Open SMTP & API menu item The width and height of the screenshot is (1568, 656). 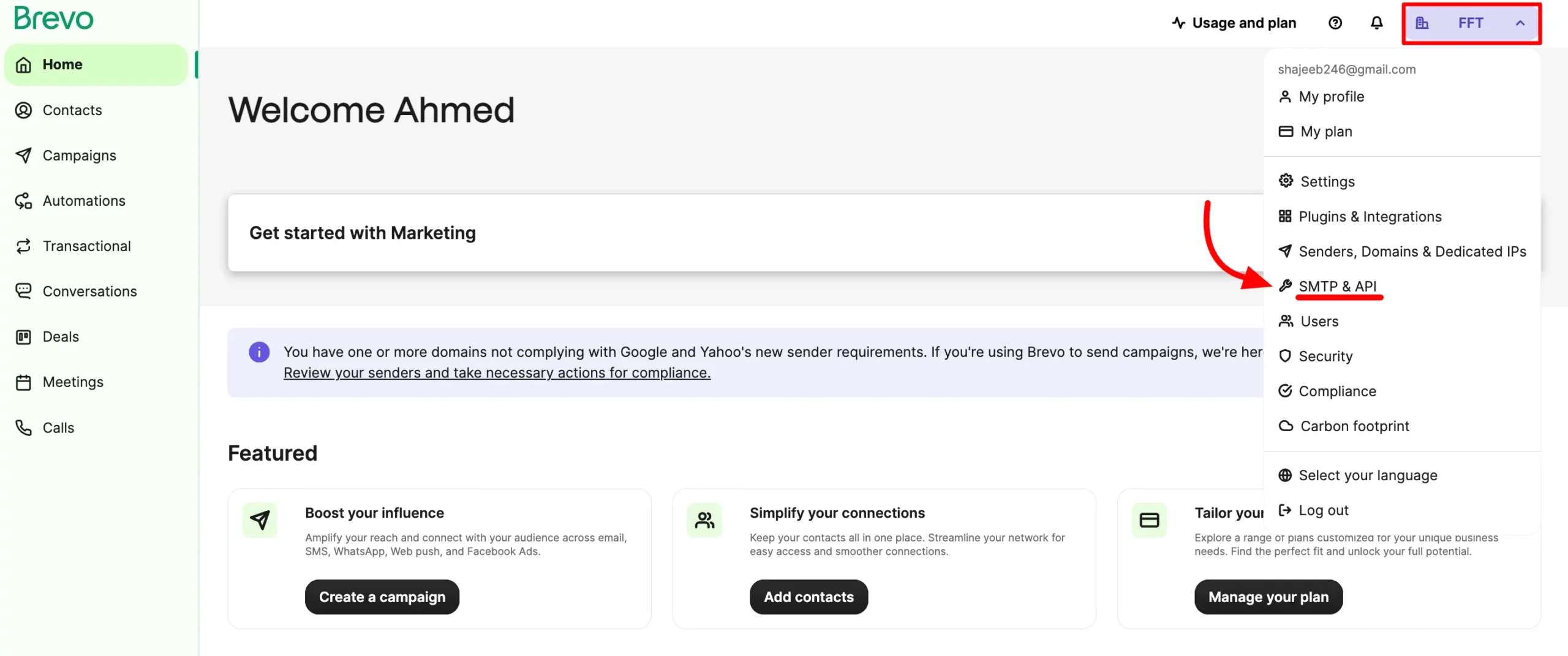[1337, 287]
